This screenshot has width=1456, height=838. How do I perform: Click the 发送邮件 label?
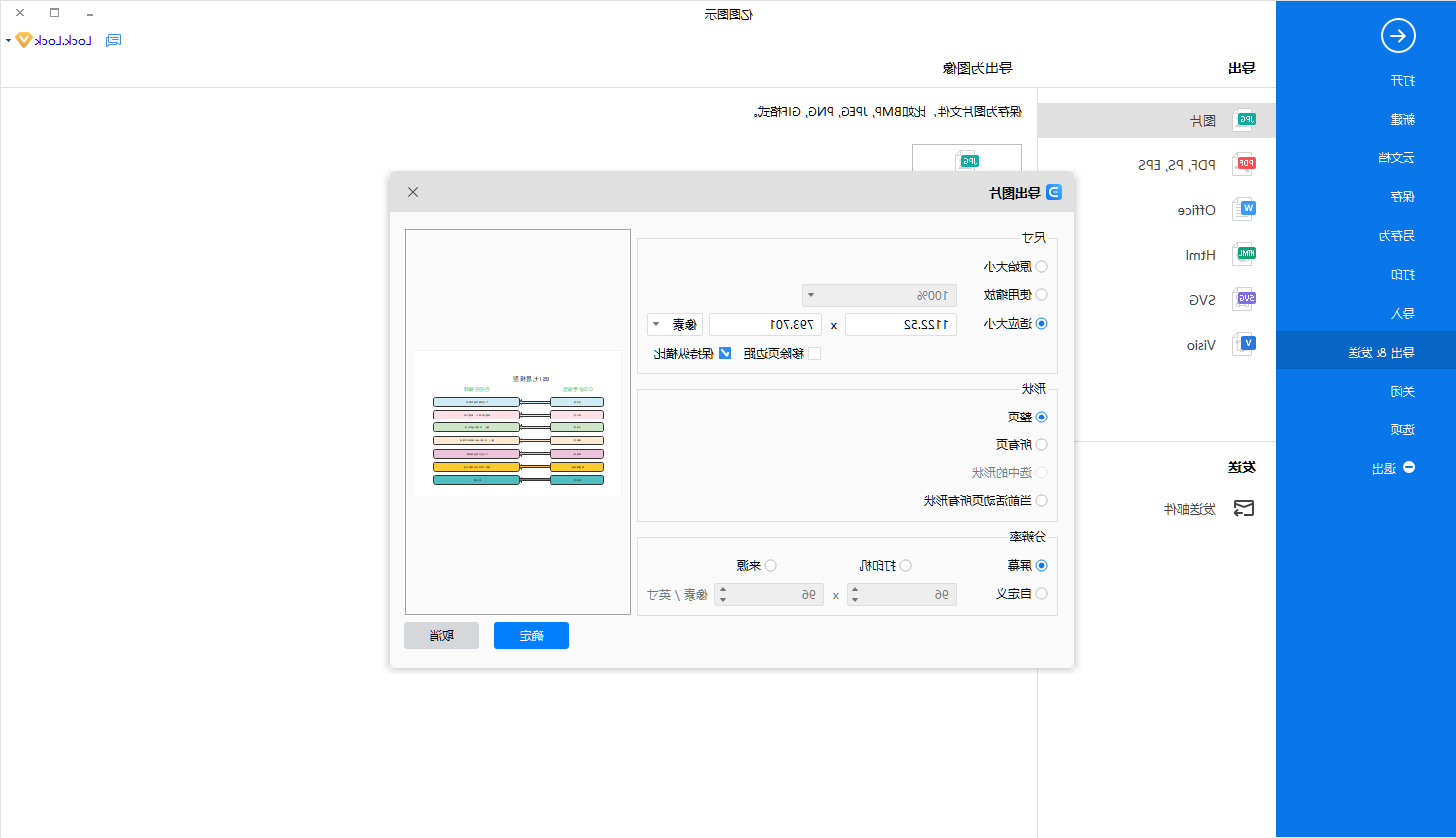(x=1190, y=509)
